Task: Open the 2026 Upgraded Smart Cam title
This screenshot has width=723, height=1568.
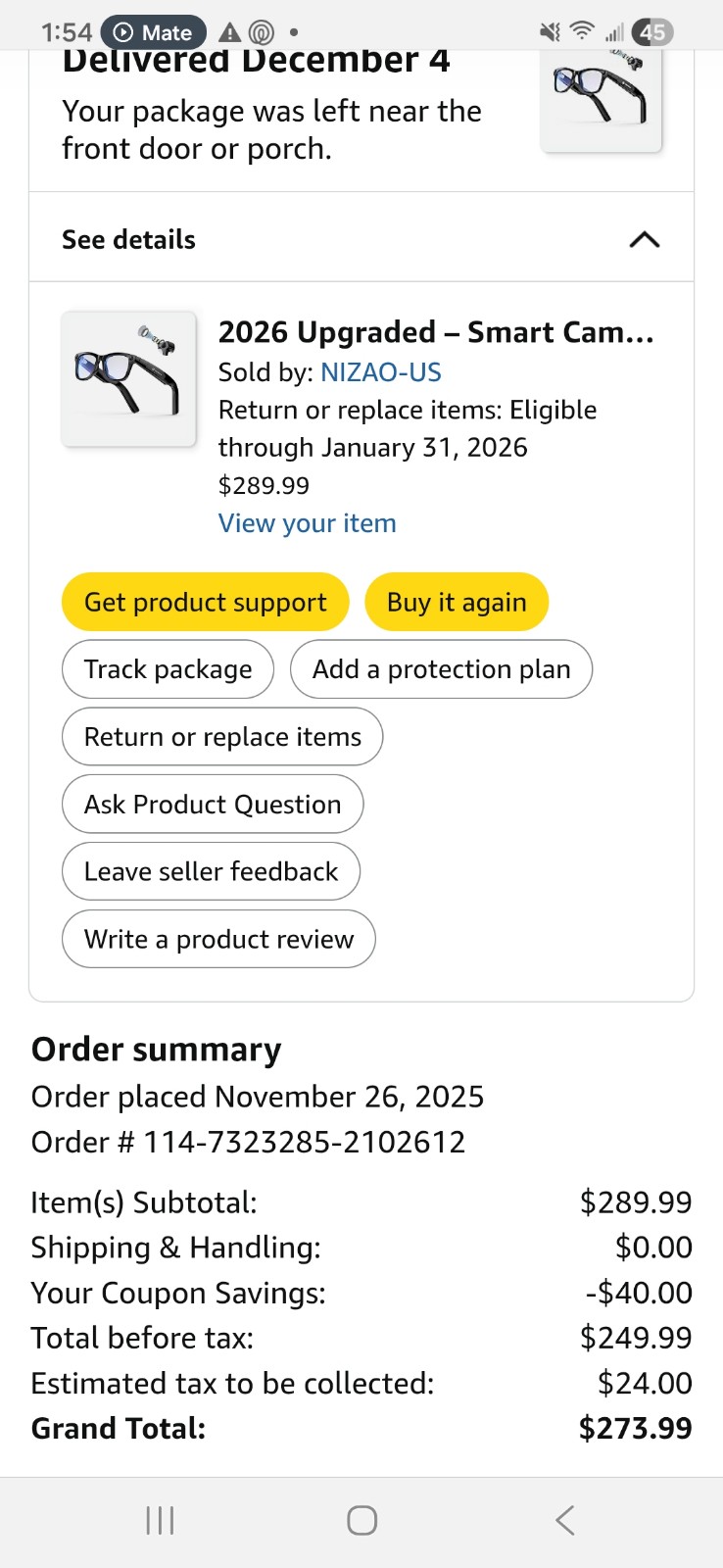Action: pyautogui.click(x=436, y=332)
